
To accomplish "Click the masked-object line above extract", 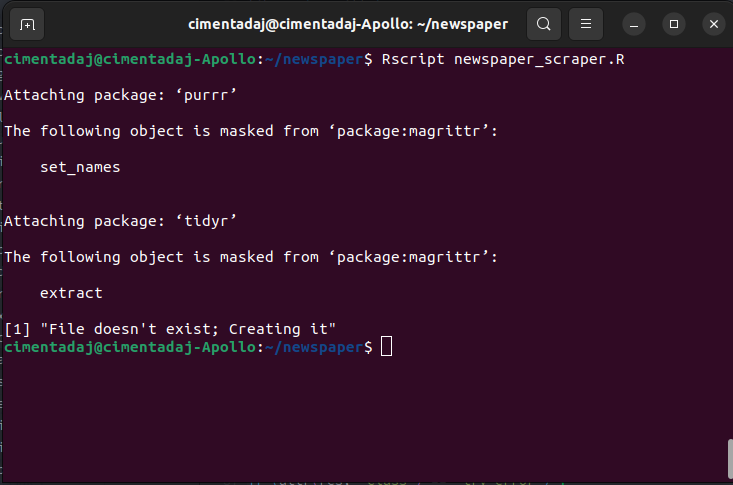I will [250, 257].
